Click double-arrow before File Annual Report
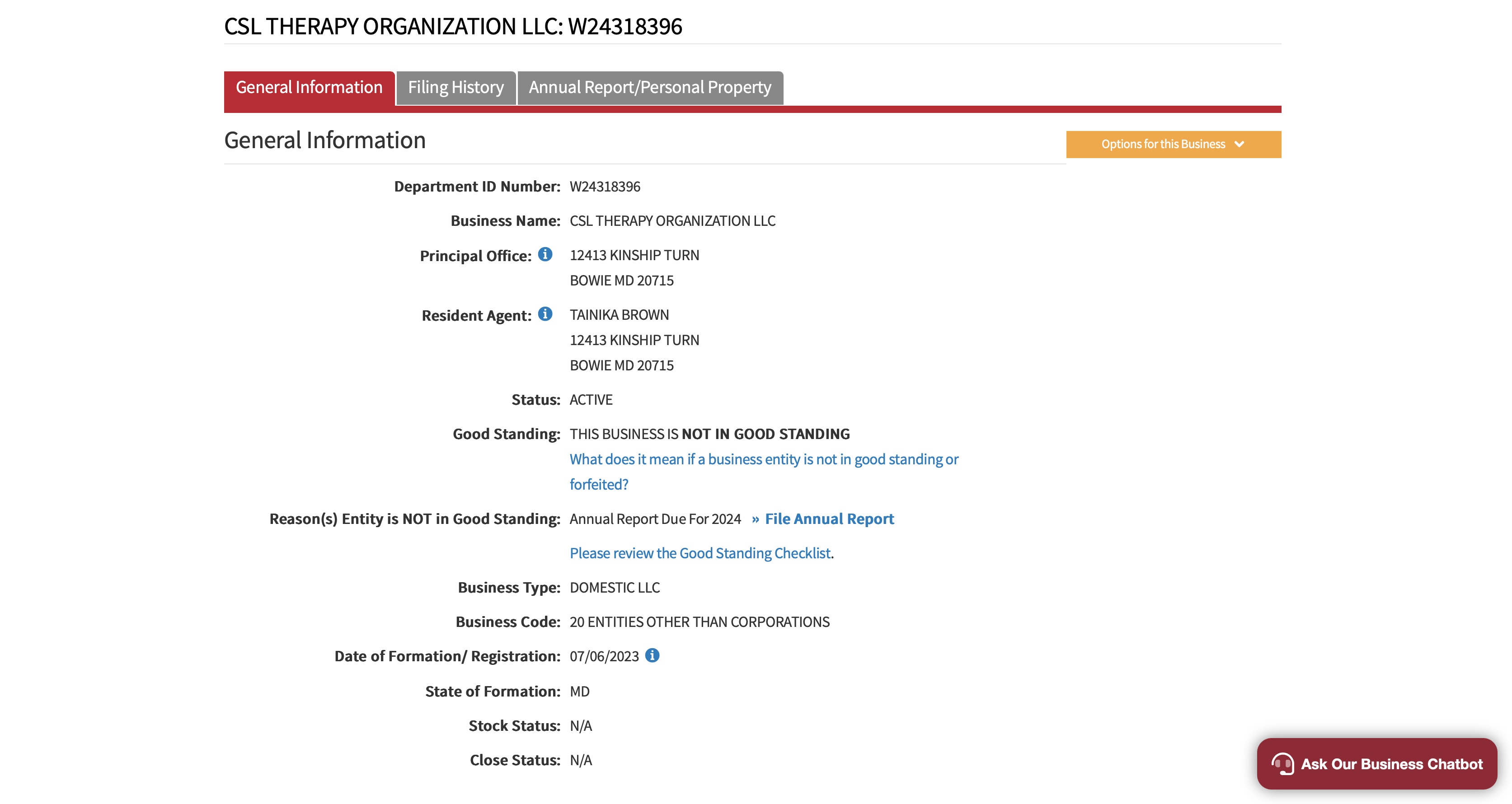 (x=756, y=519)
